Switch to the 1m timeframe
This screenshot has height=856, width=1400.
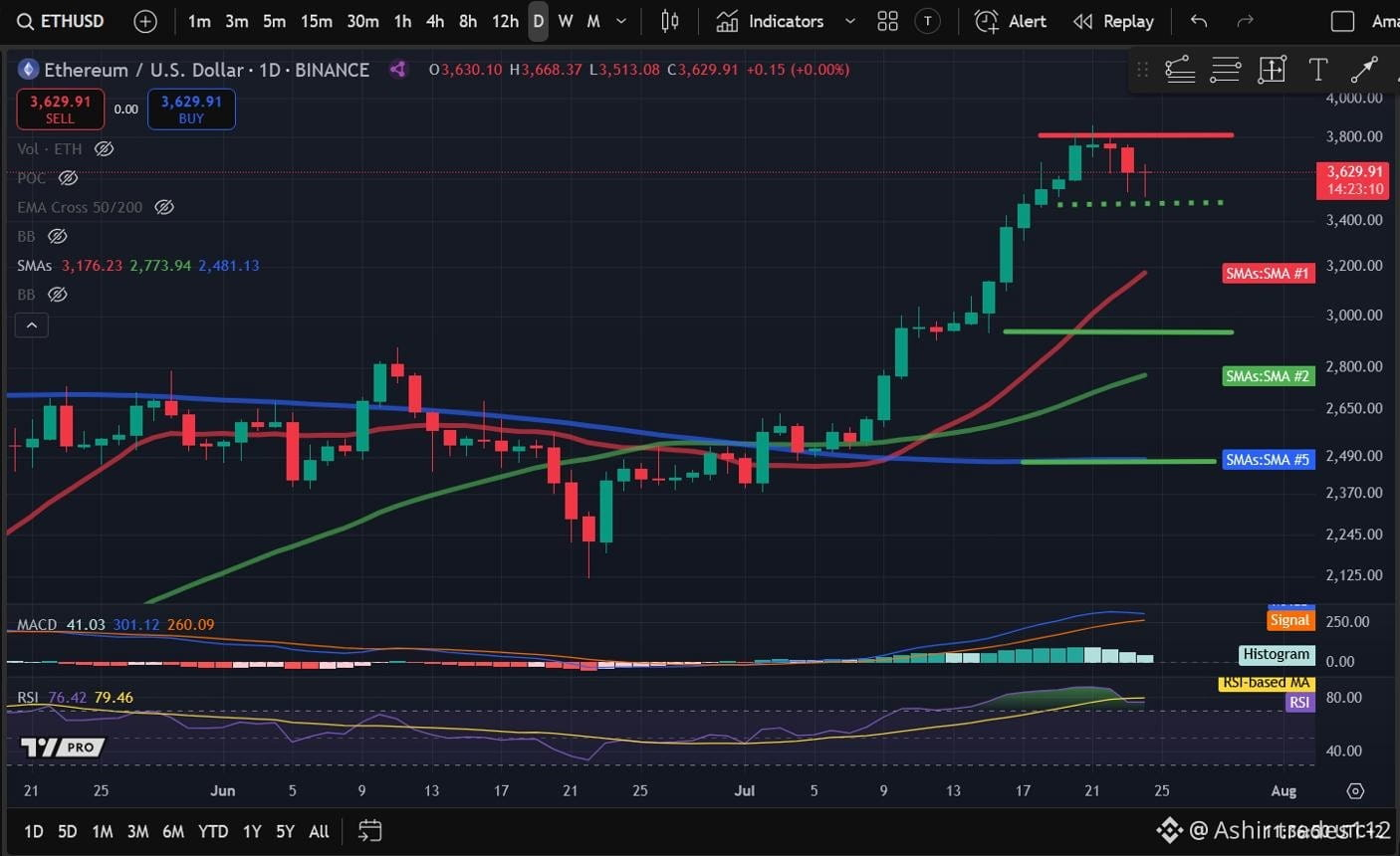point(199,21)
